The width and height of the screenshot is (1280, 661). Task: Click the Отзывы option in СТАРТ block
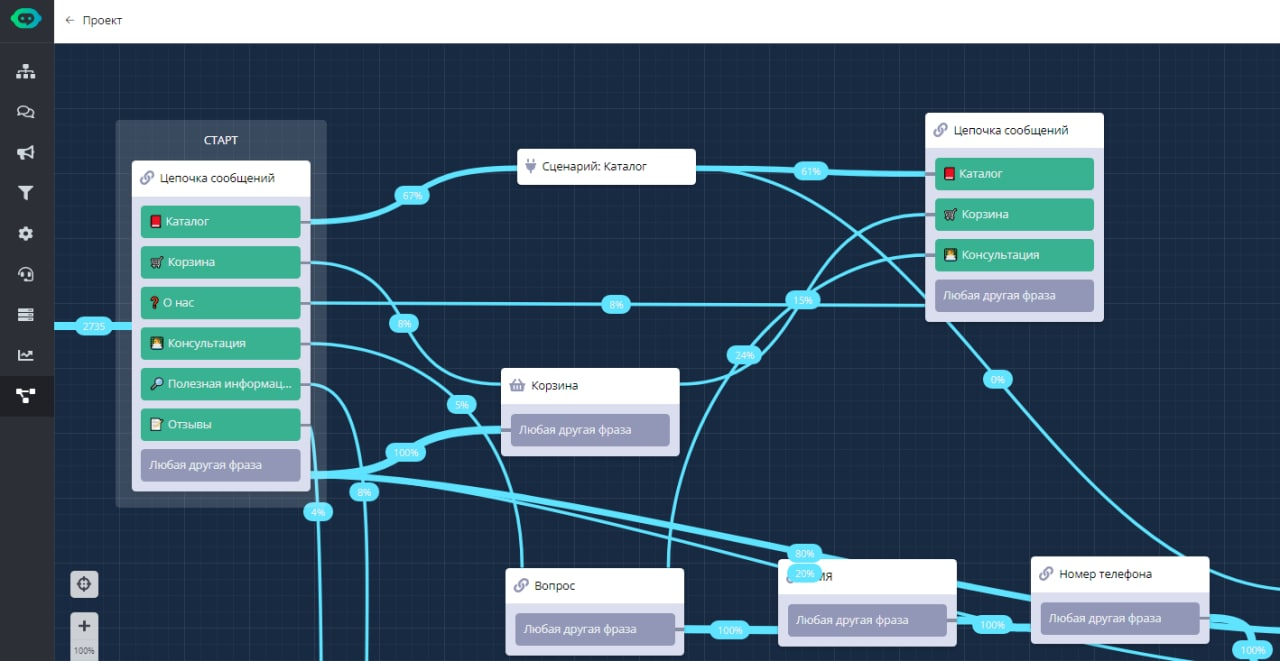(220, 424)
